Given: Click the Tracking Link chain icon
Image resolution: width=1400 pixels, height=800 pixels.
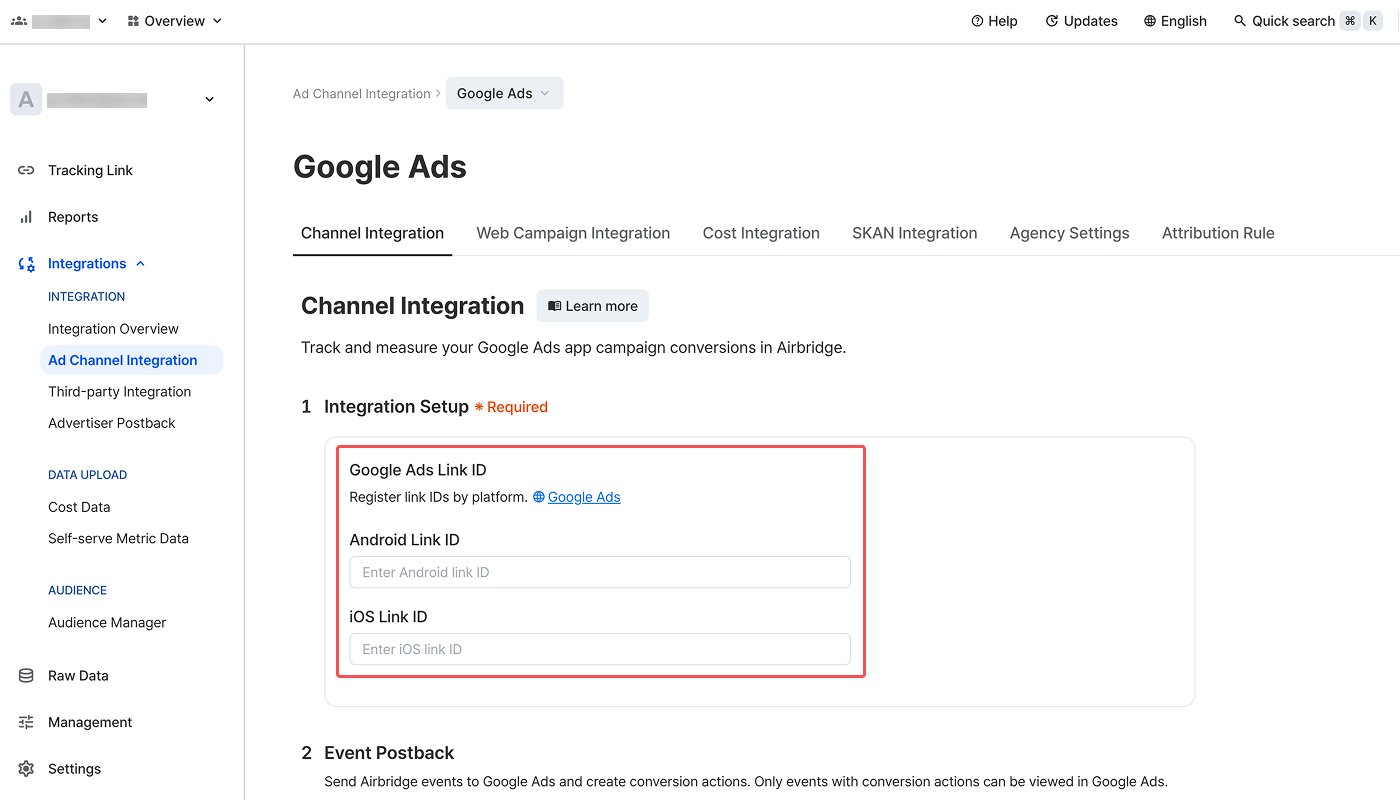Looking at the screenshot, I should pos(26,171).
